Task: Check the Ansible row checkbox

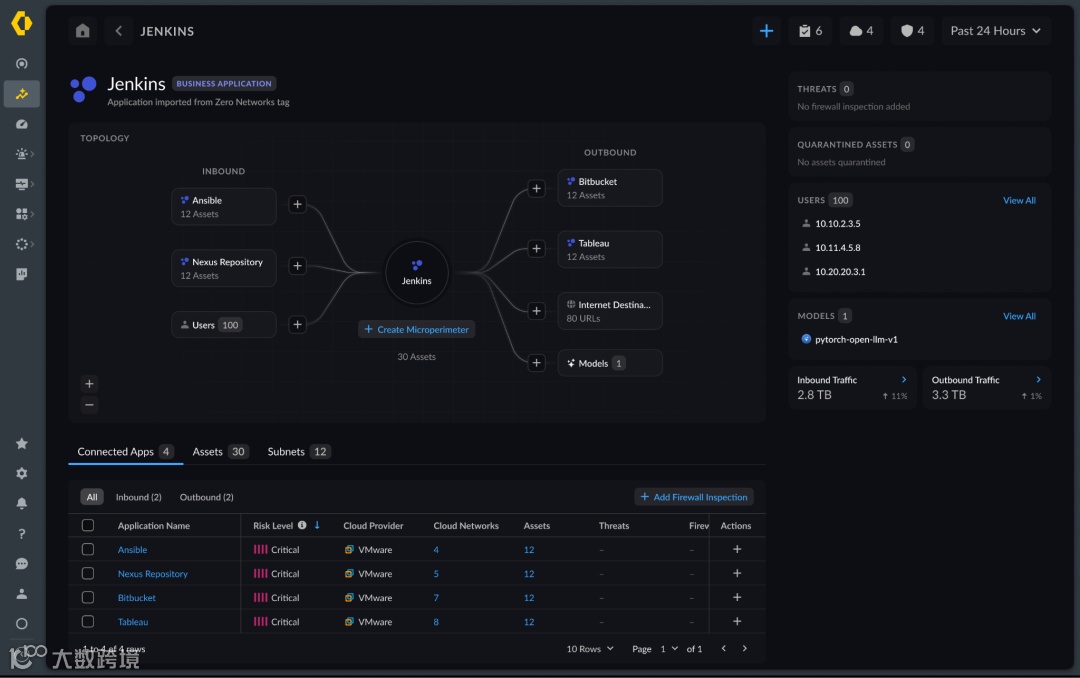Action: pyautogui.click(x=87, y=549)
